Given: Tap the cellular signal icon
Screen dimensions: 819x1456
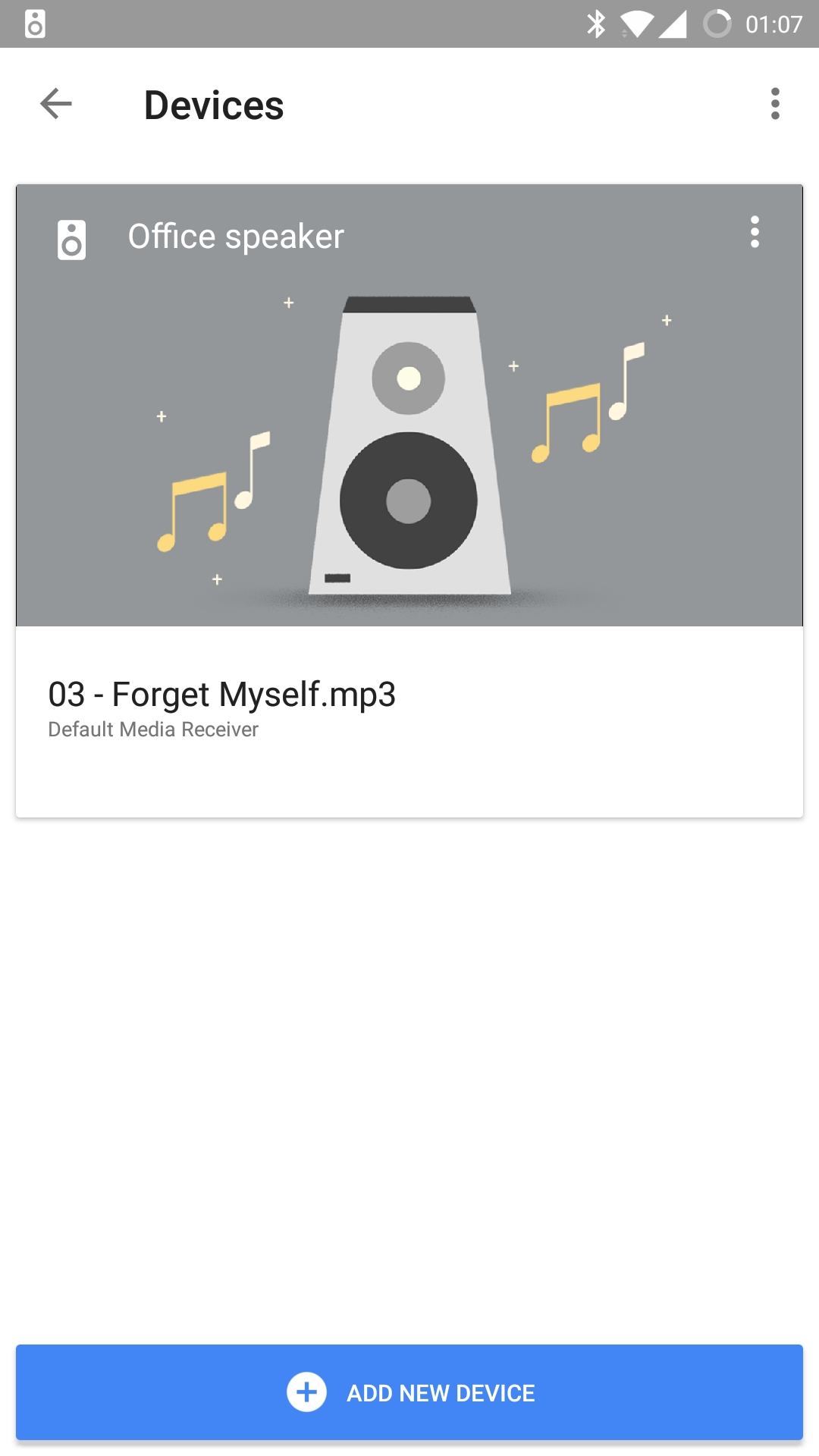Looking at the screenshot, I should click(x=673, y=24).
